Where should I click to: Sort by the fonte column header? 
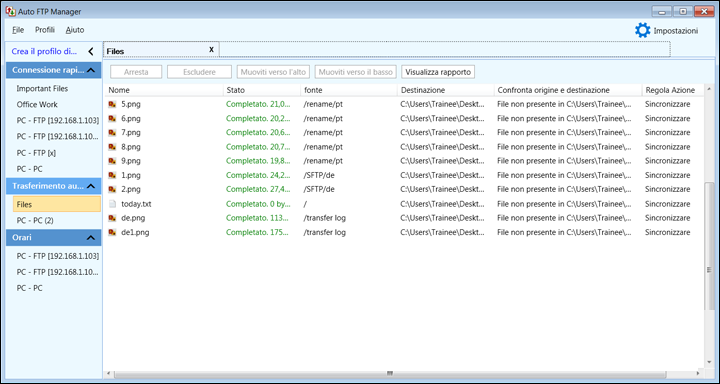pyautogui.click(x=349, y=90)
